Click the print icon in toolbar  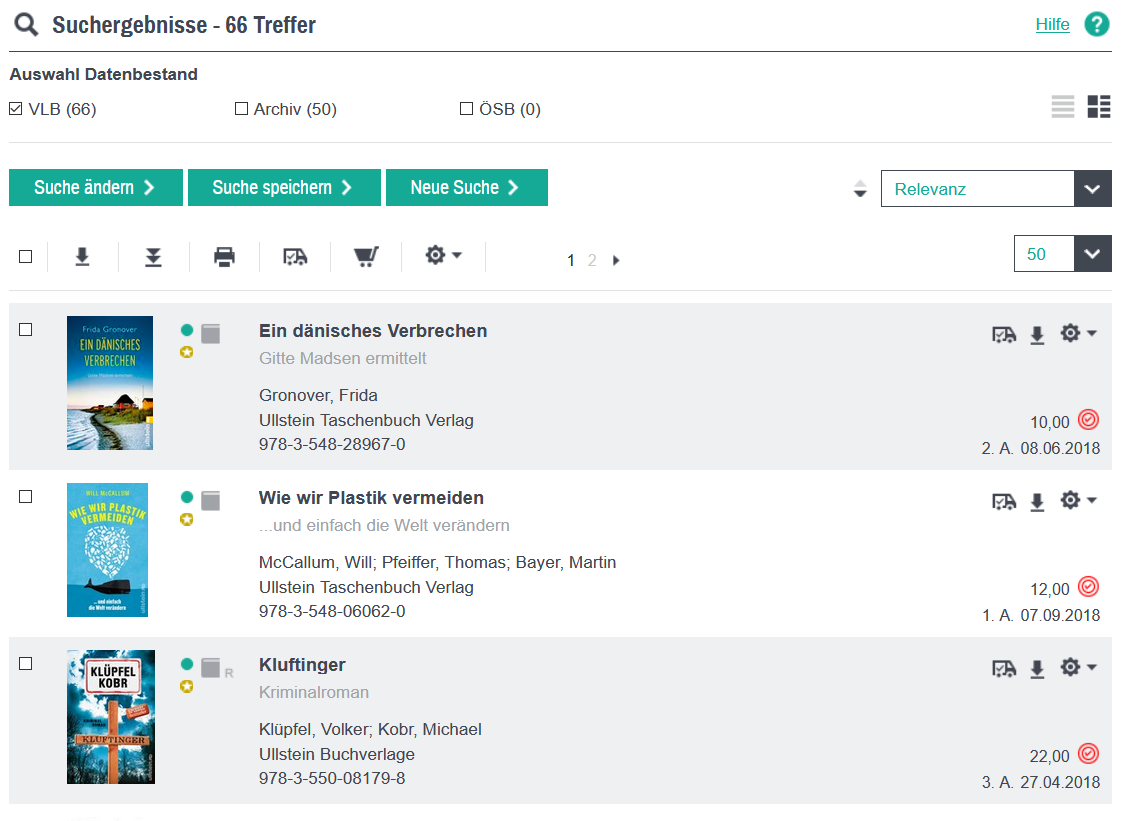224,258
